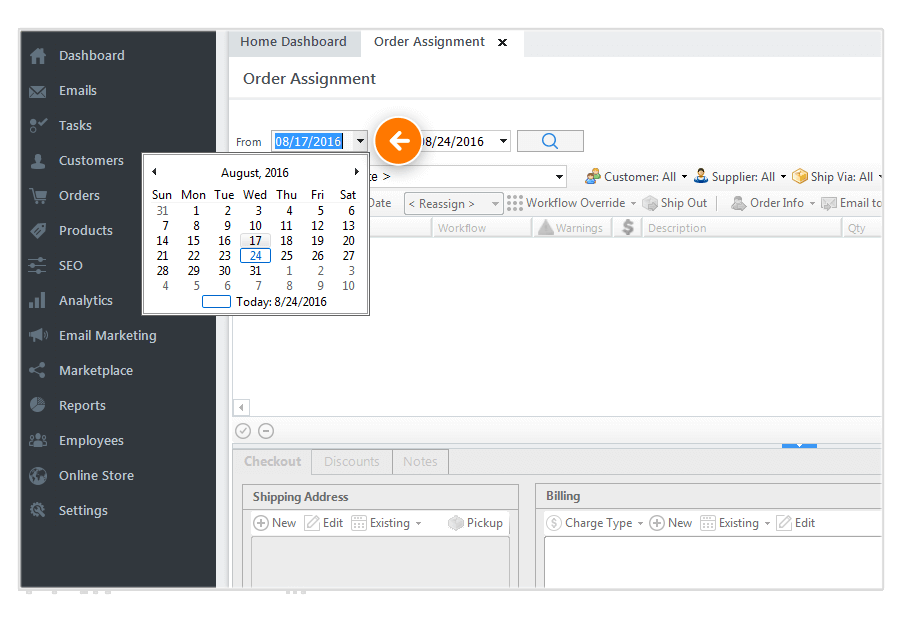
Task: Open Online Store globe icon
Action: pos(38,475)
